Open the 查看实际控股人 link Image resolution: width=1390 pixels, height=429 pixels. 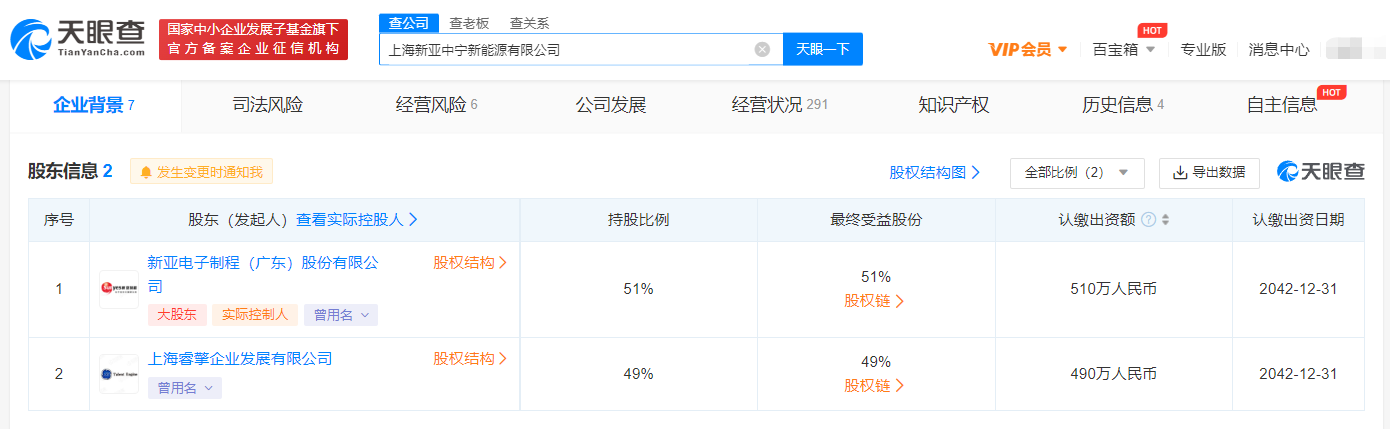pos(357,220)
